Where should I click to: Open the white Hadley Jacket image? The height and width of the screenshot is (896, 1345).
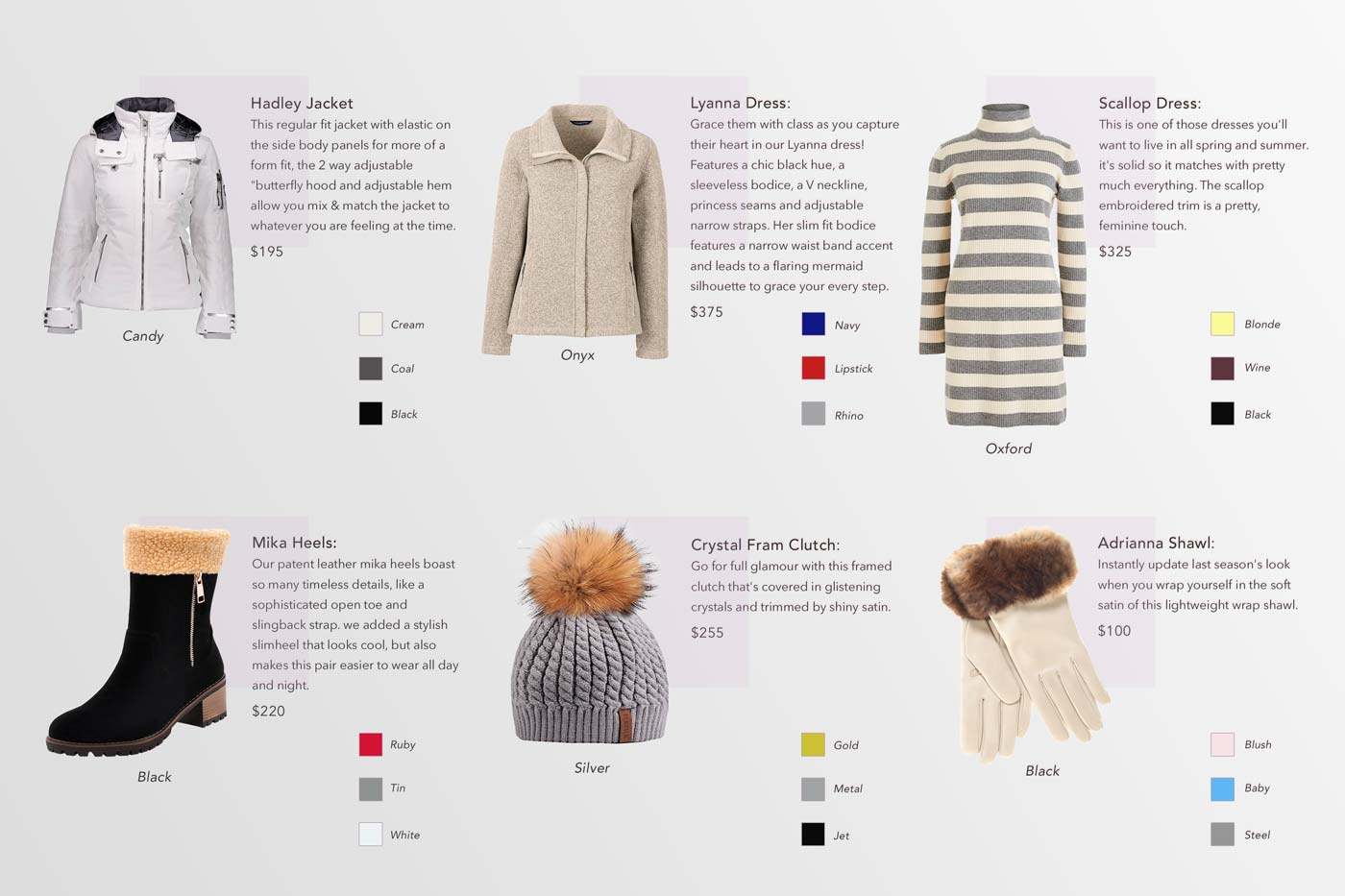(140, 217)
